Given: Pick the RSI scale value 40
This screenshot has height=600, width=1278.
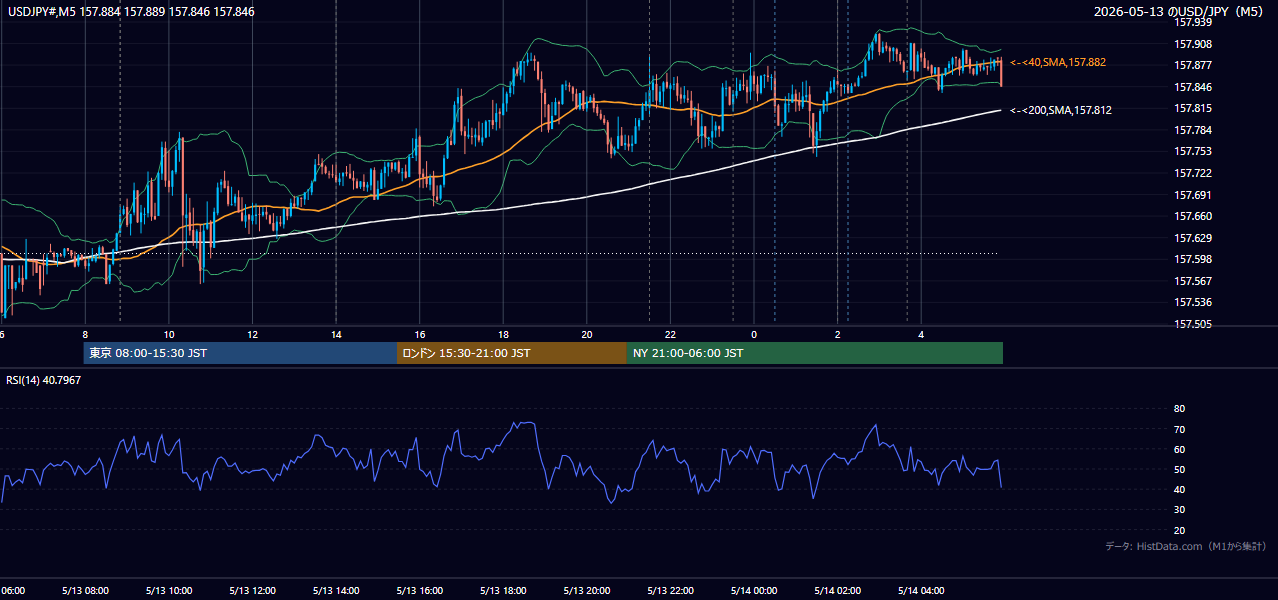Looking at the screenshot, I should tap(1179, 490).
